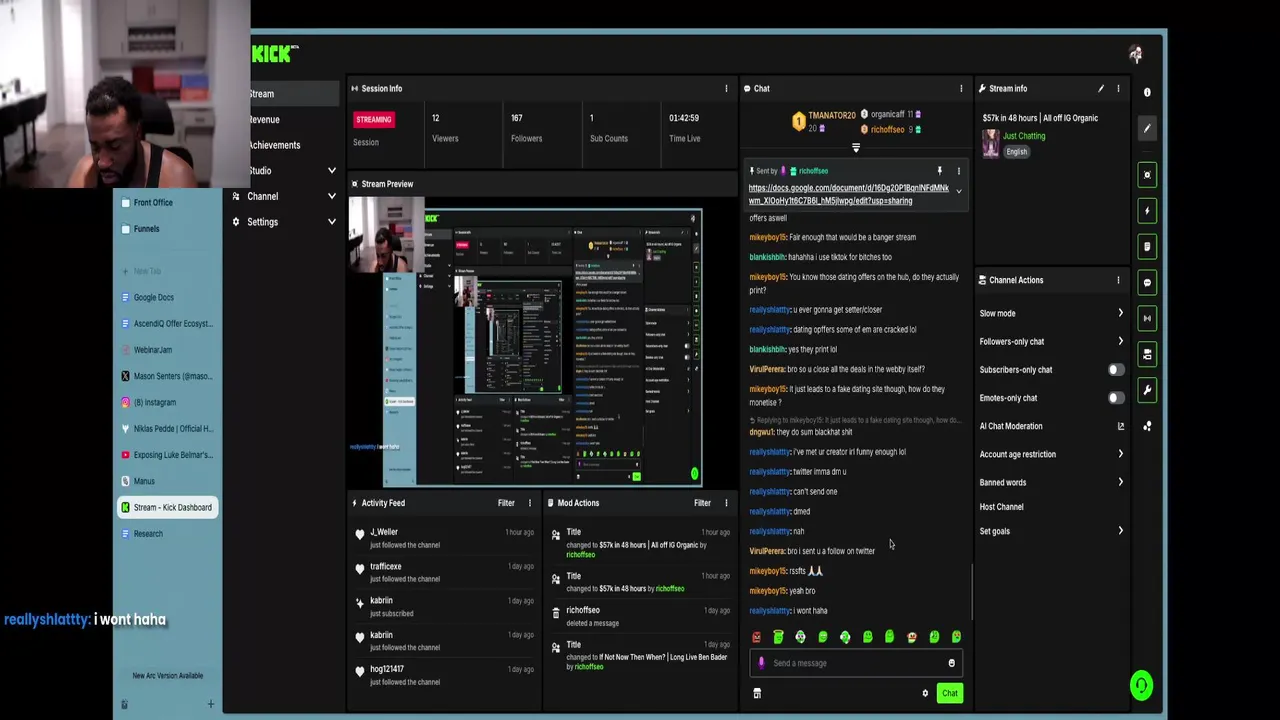
Task: Click the three-dots cluster icon in toolbar
Action: (1147, 426)
